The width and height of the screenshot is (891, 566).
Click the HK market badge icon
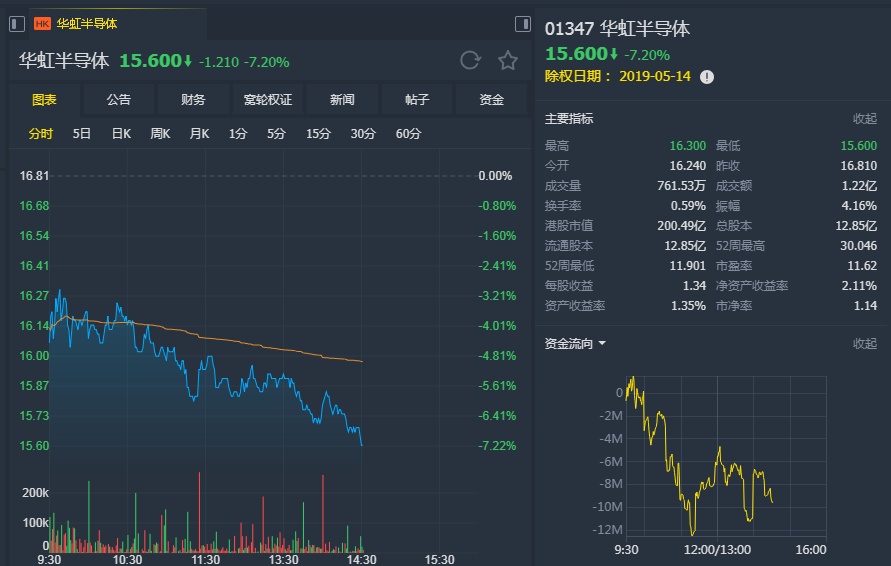click(x=43, y=24)
